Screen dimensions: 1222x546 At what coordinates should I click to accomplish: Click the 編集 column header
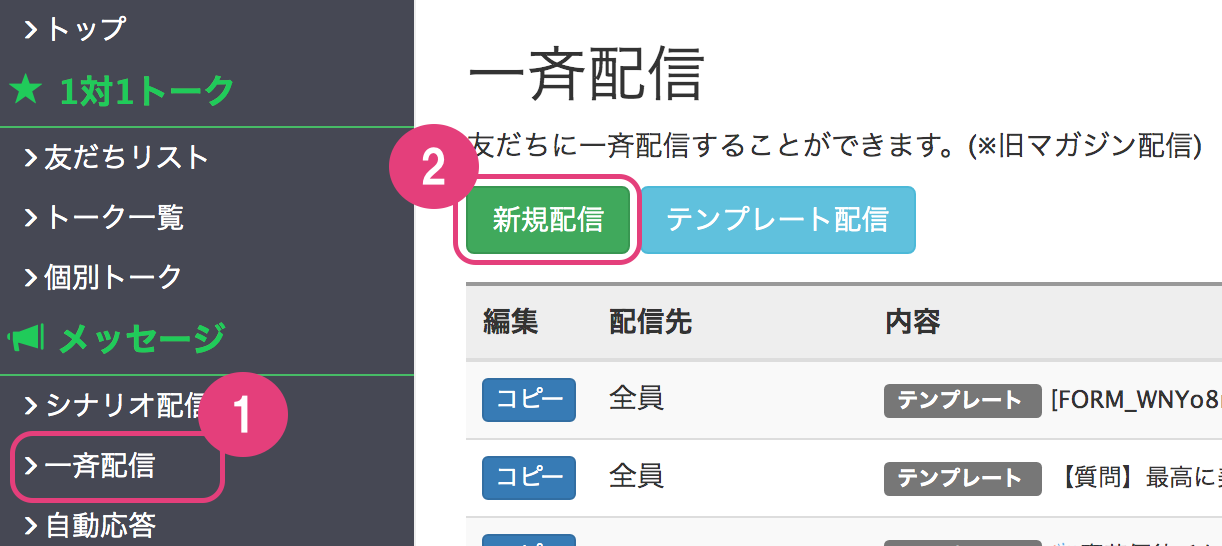pos(510,321)
